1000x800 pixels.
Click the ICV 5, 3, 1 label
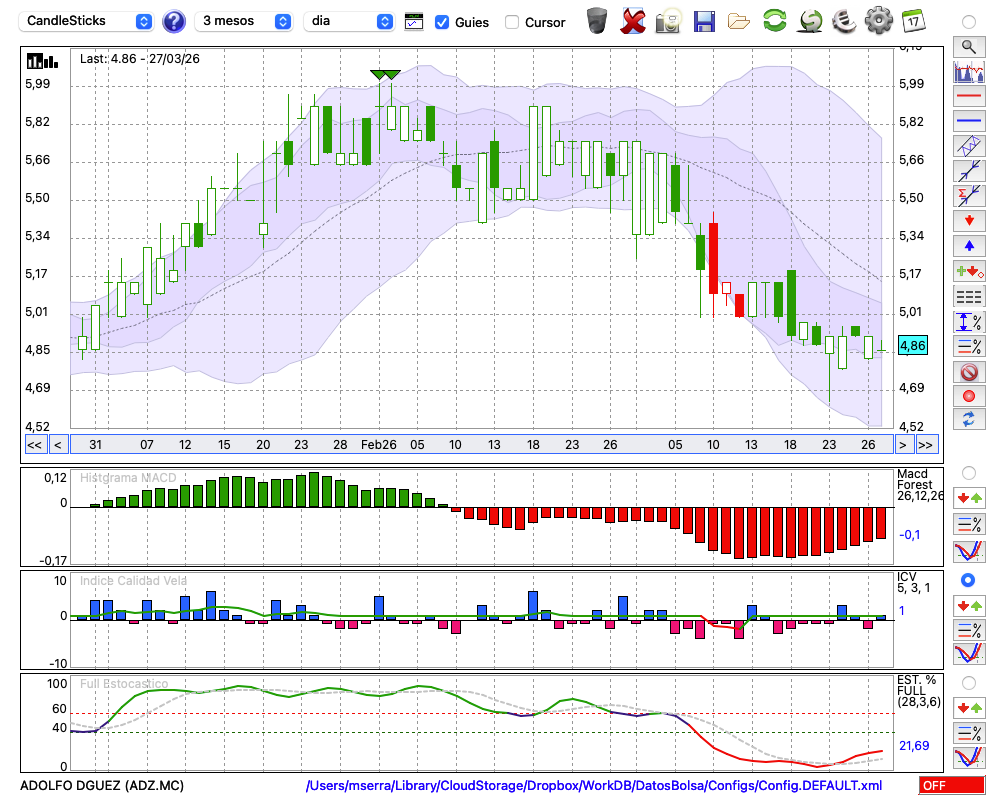(x=913, y=582)
